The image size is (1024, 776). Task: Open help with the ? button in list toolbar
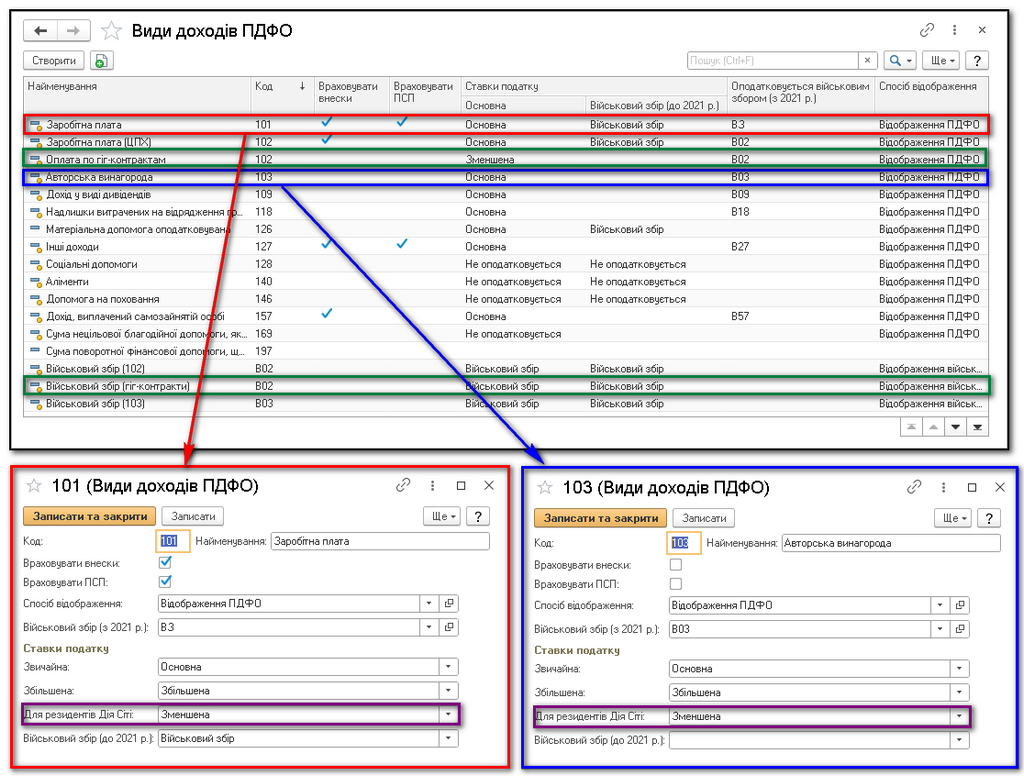[x=977, y=61]
